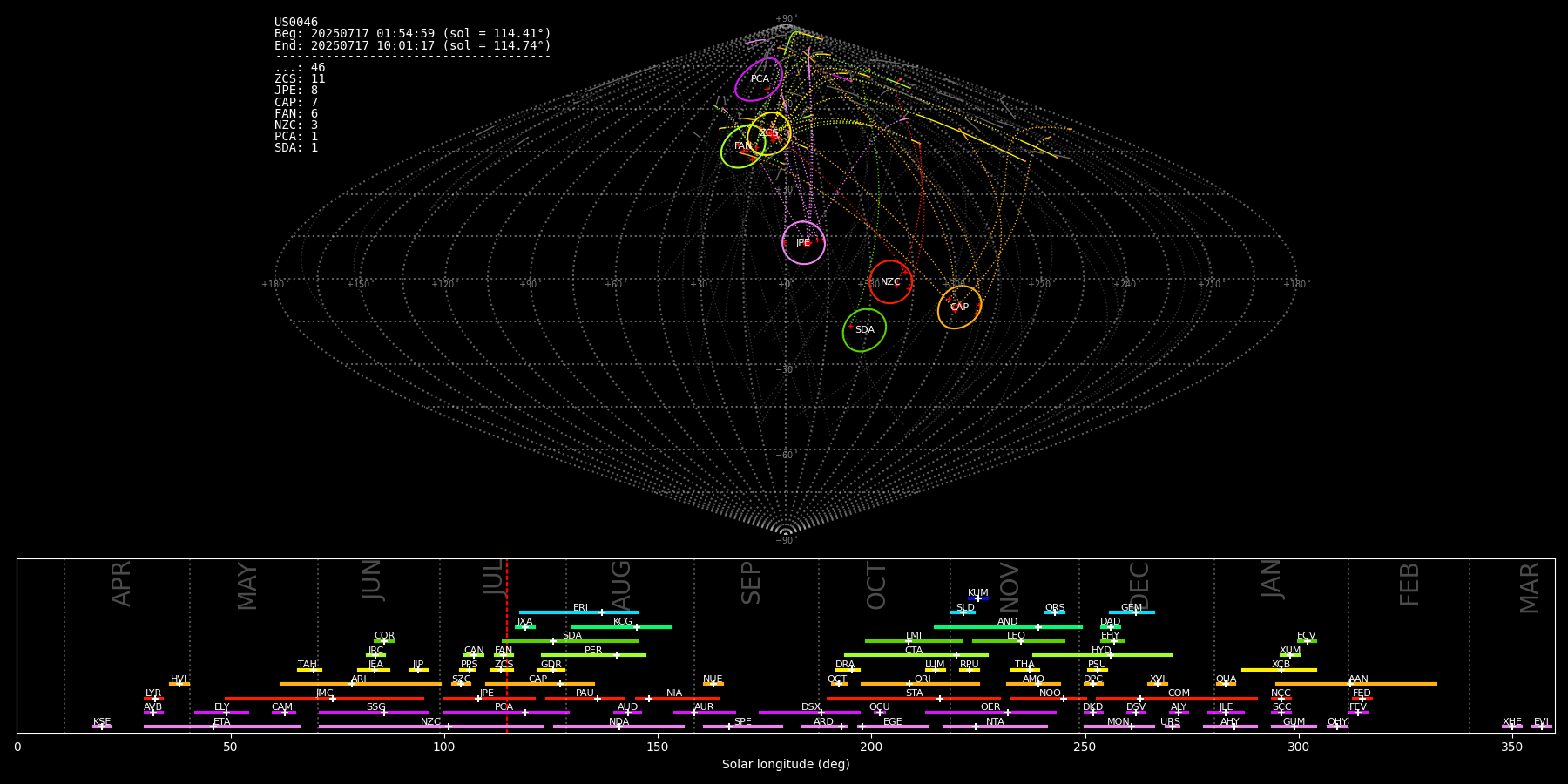
Task: Click the 'JPE: 8' legend entry
Action: 296,91
